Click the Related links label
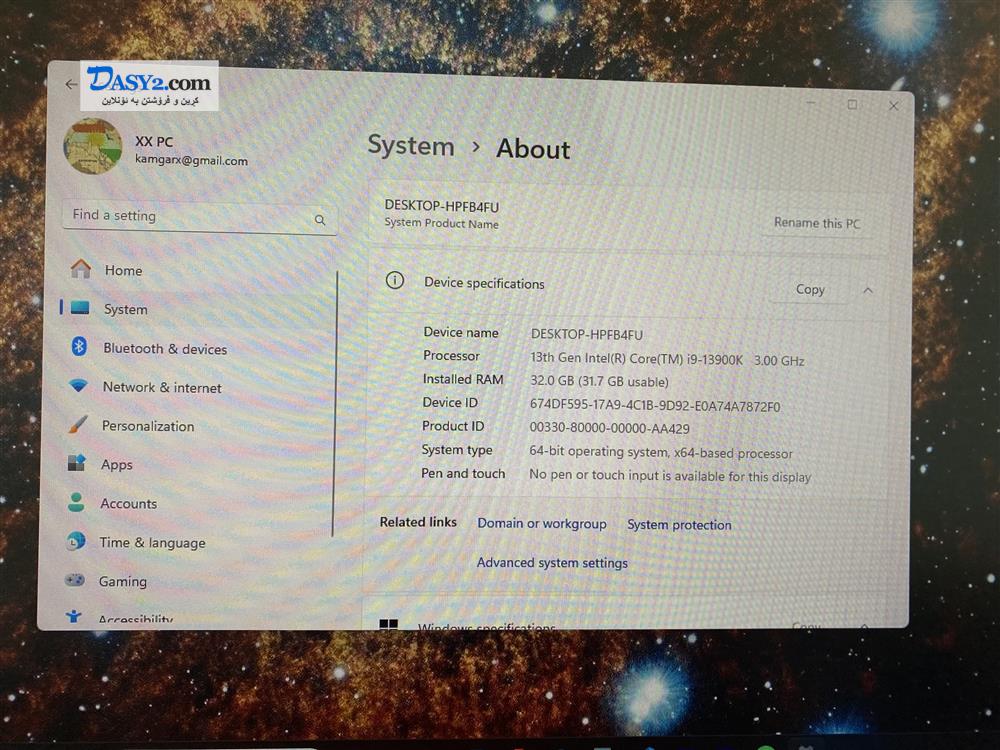 tap(418, 522)
